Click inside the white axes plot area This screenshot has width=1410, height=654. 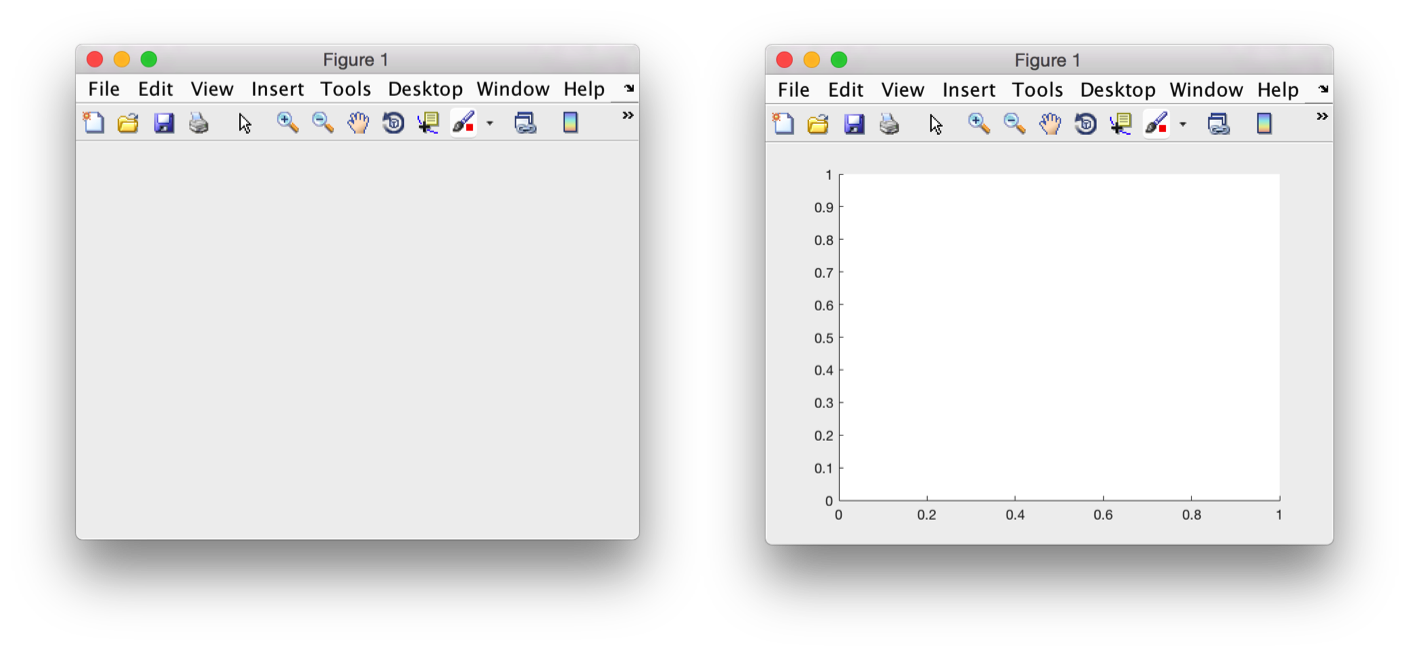[x=1059, y=337]
